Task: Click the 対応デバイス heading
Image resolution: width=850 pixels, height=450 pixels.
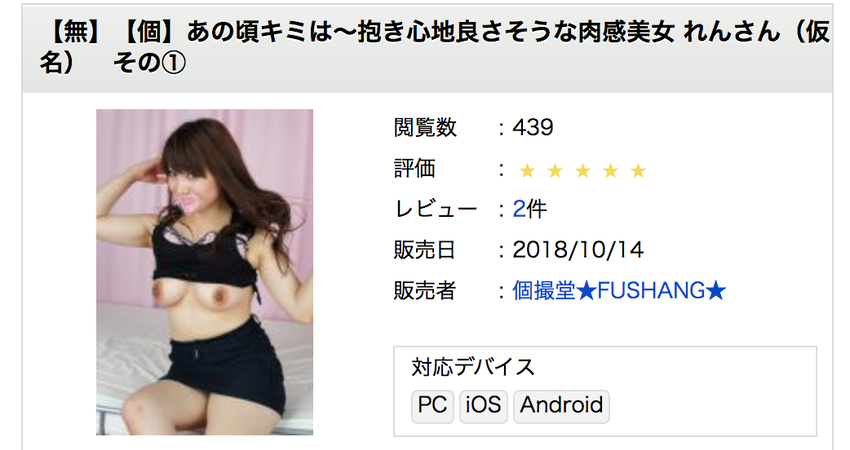Action: pos(473,368)
